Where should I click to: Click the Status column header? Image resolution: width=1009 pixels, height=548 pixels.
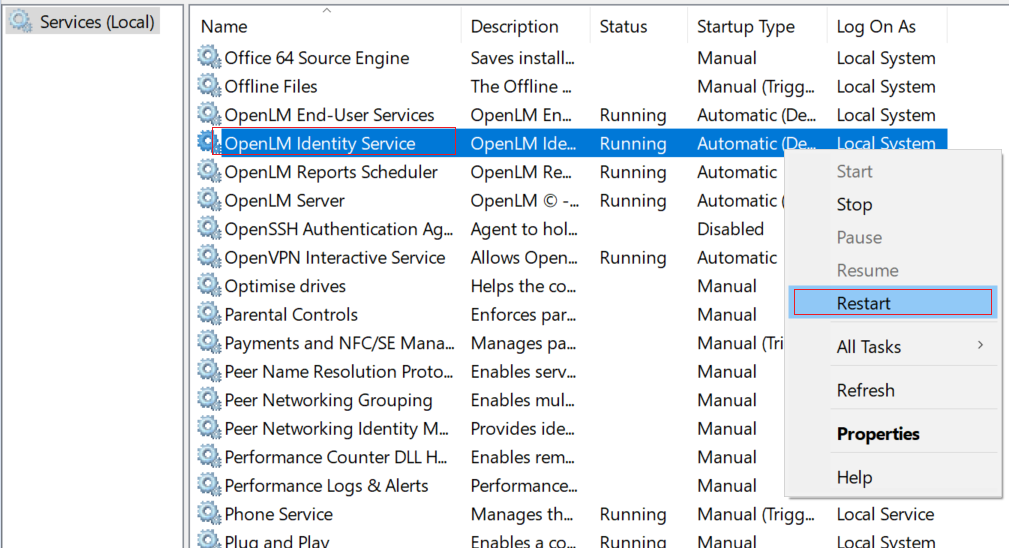(x=623, y=27)
